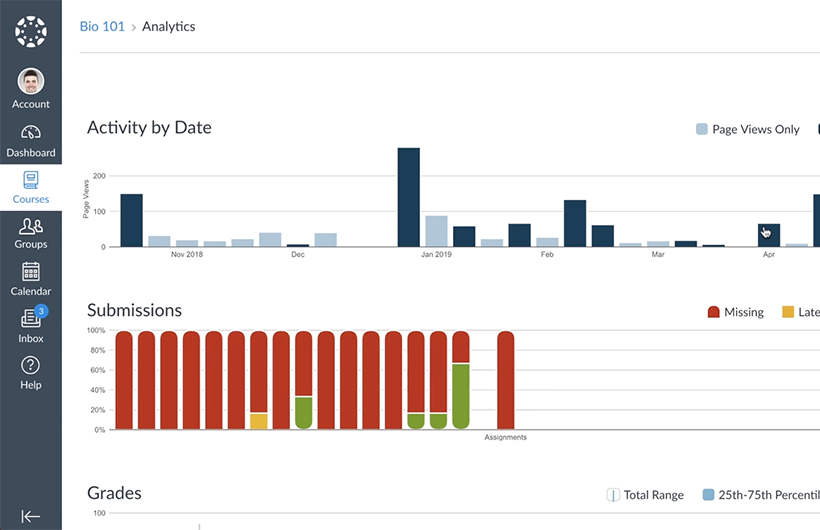Click the Help label in sidebar
Screen dimensions: 820x530
click(x=31, y=385)
